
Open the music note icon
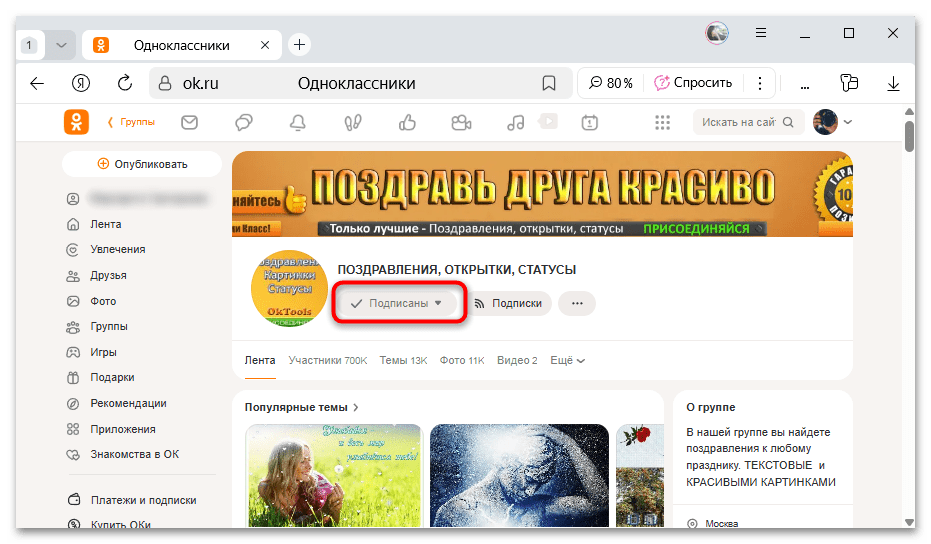point(515,122)
